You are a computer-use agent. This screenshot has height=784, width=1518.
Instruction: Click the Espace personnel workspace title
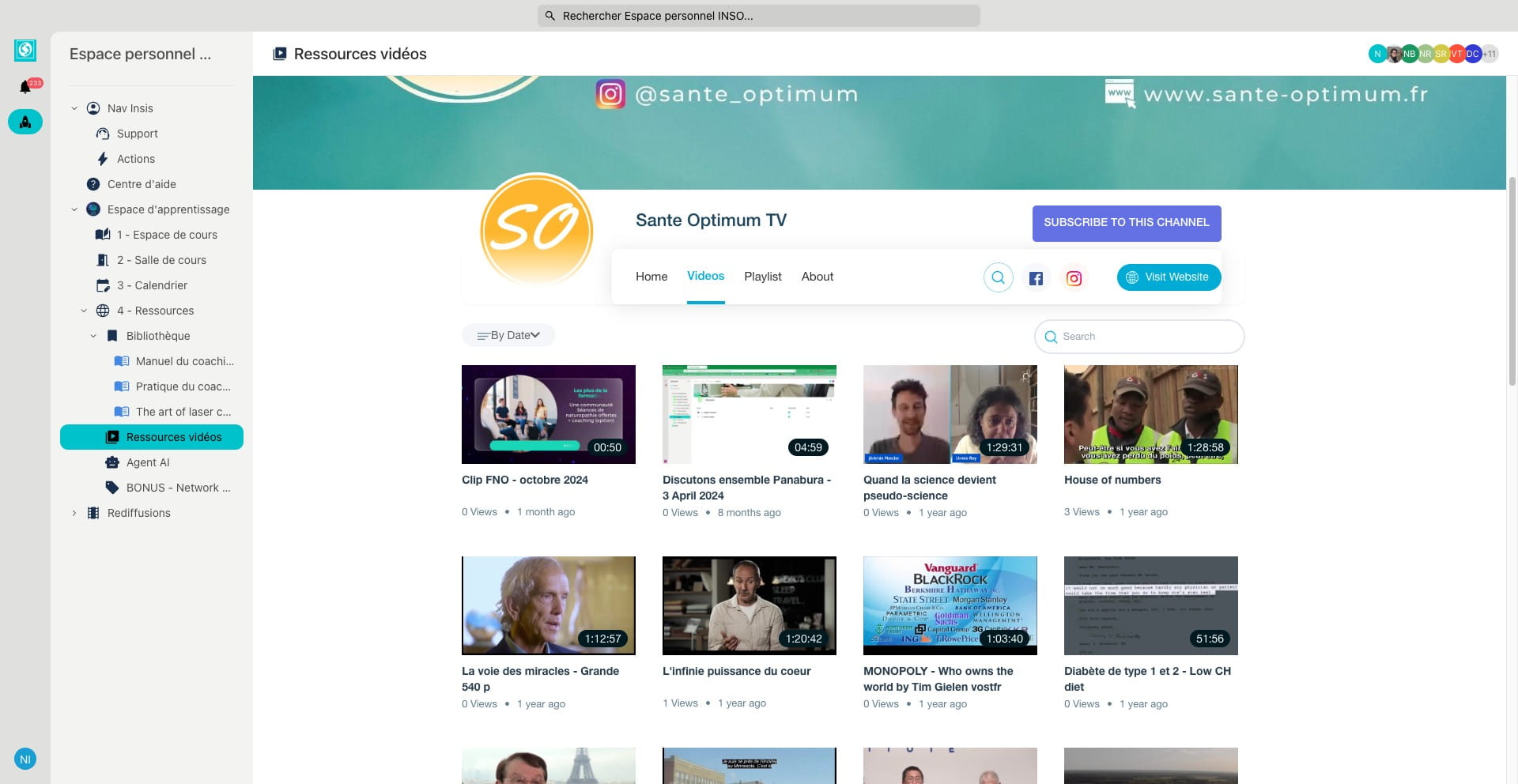point(140,54)
